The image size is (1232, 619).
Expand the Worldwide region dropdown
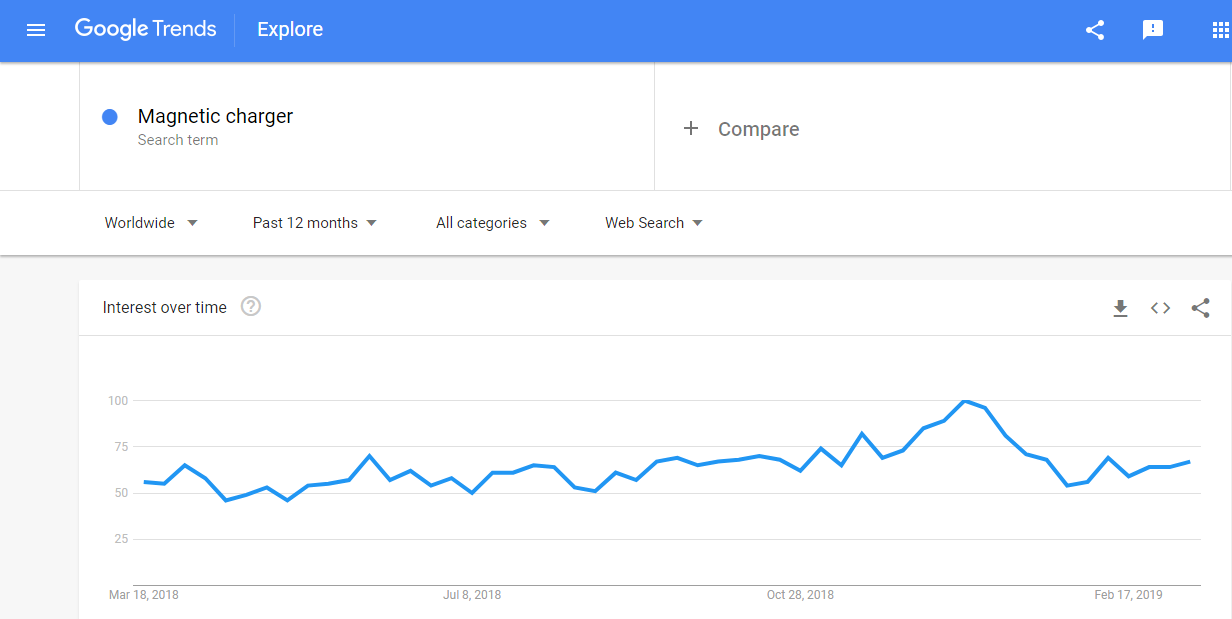(151, 223)
